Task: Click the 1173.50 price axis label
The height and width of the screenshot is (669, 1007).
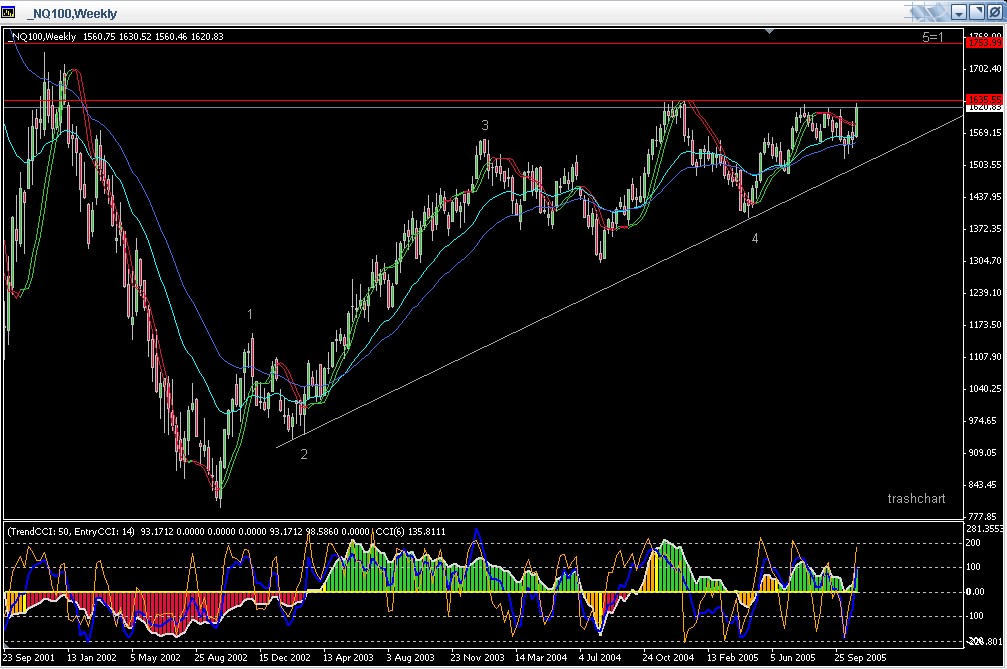Action: point(985,324)
